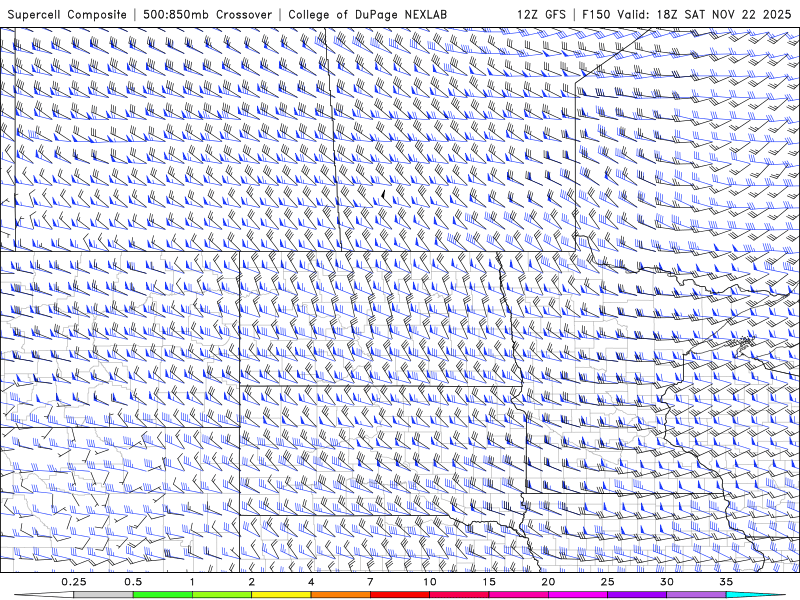Select the red 7–10 color bar segment

[x=400, y=595]
